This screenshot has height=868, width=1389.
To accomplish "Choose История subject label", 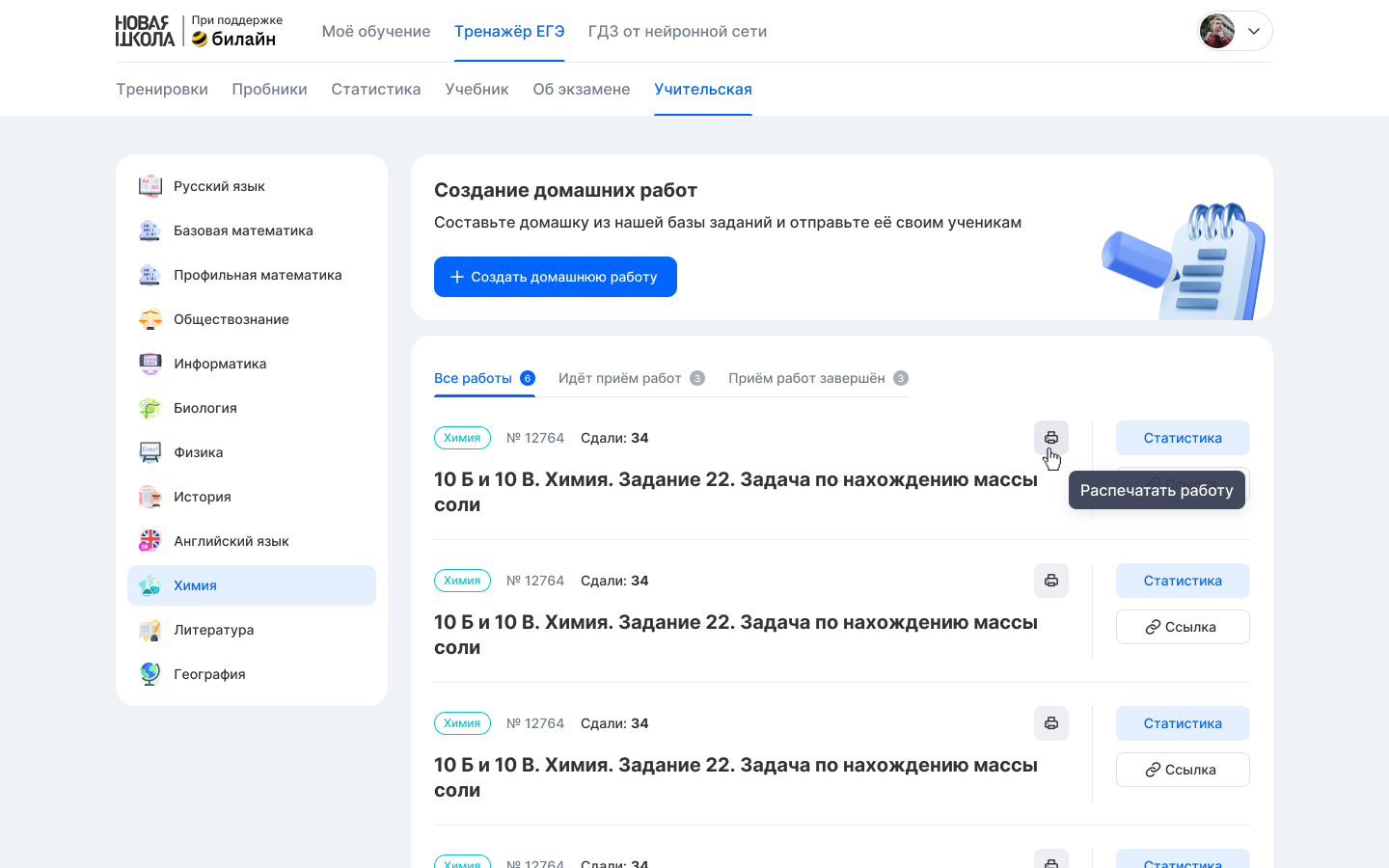I will [x=203, y=497].
